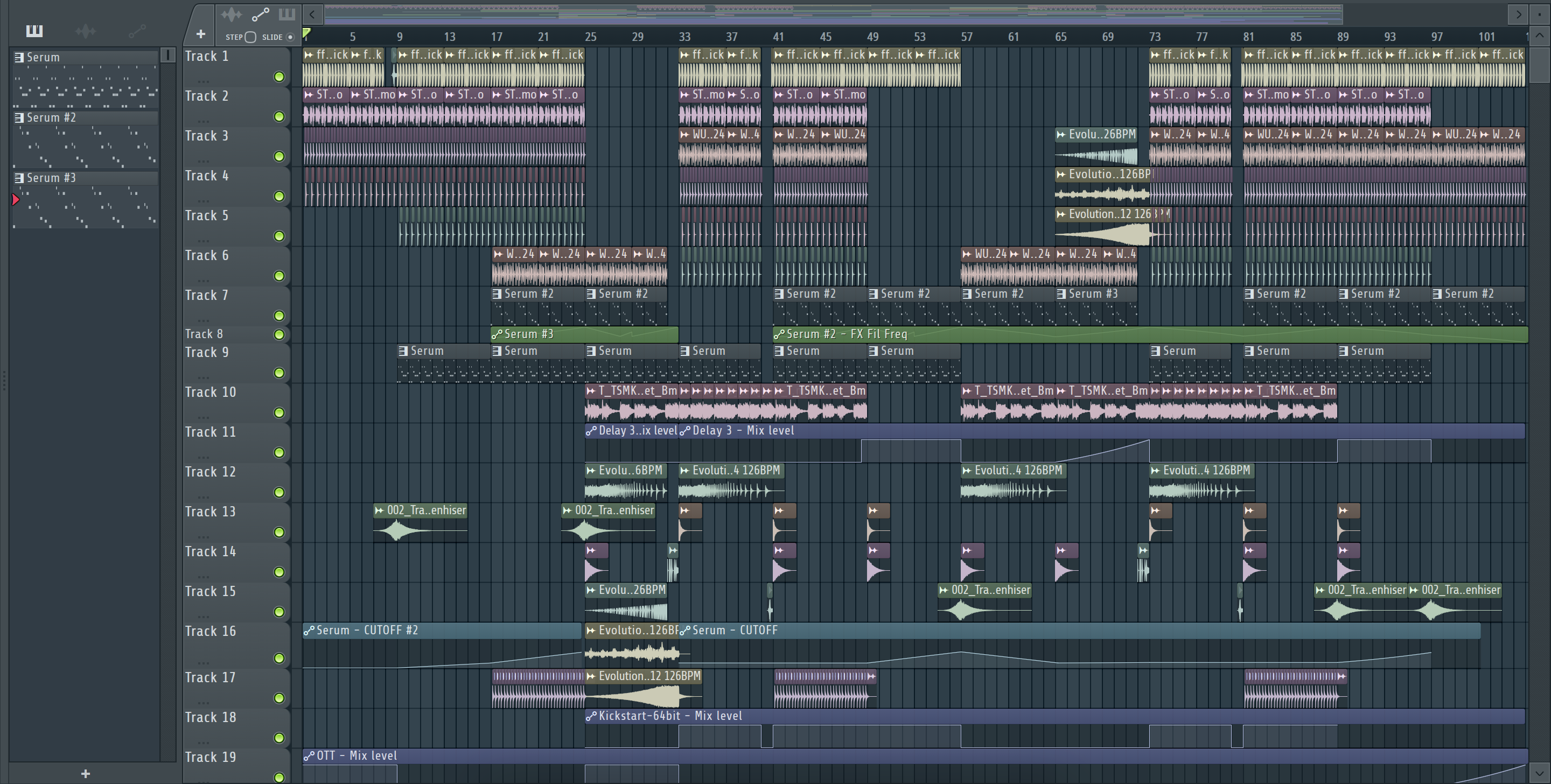Open clip icon of Serum #2 – FX Fil Freq automation

coord(779,334)
